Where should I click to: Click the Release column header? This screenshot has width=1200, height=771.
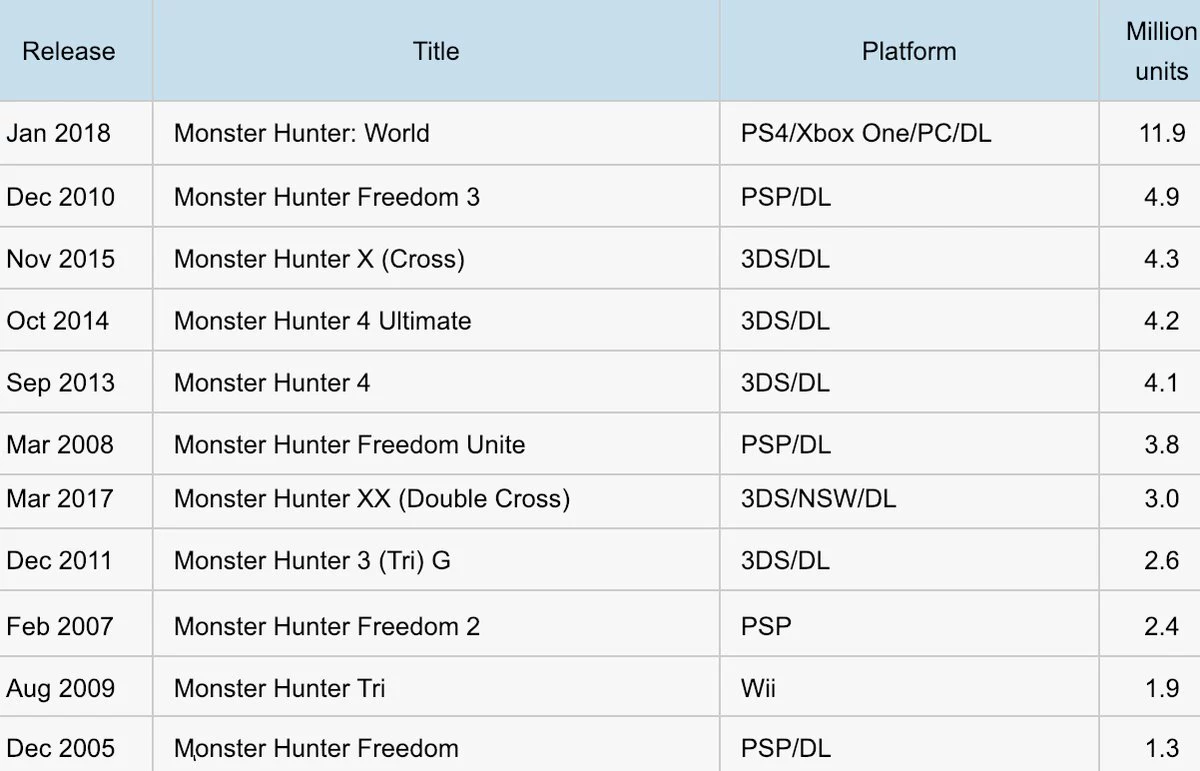pos(69,51)
